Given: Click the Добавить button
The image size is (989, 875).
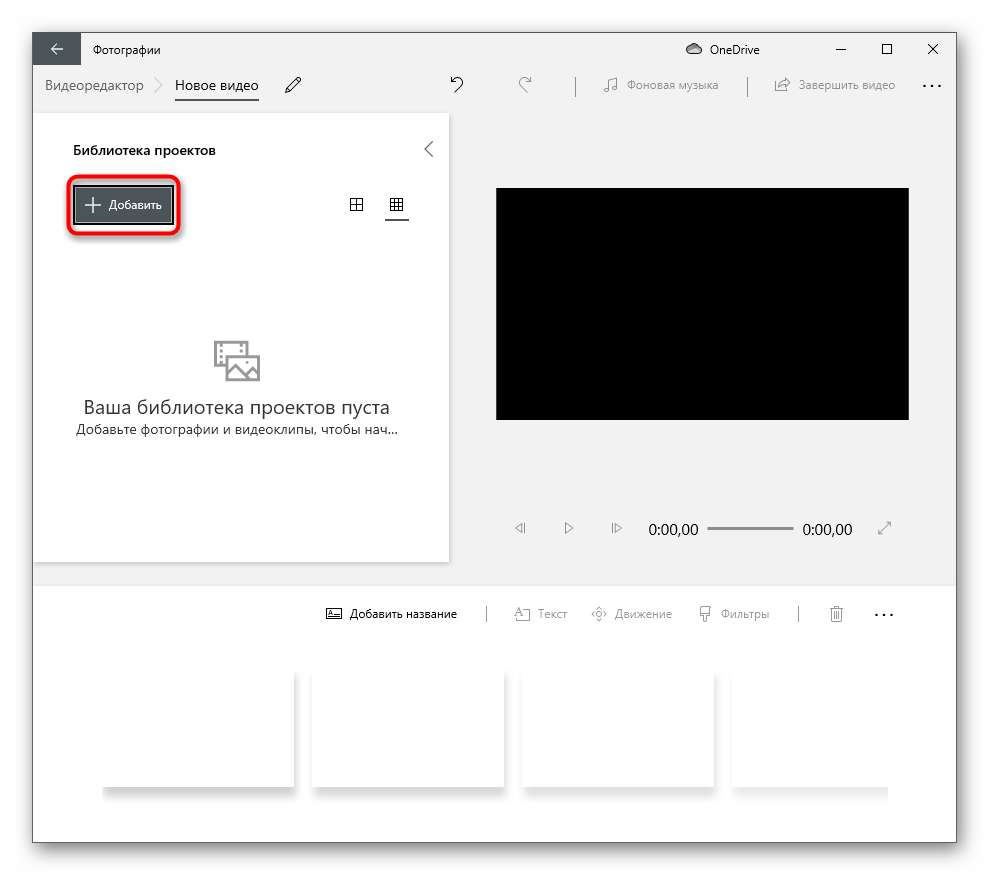Looking at the screenshot, I should coord(124,205).
